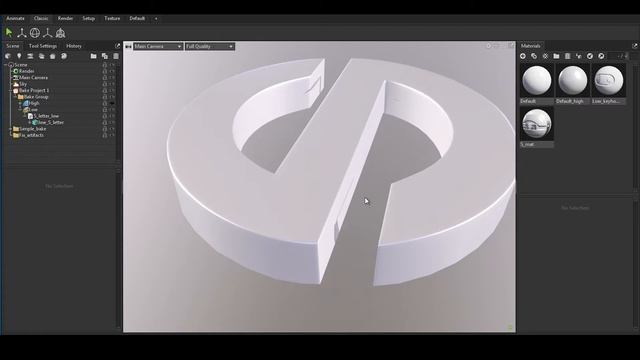640x360 pixels.
Task: Select the Low_keyho... material thumbnail
Action: coord(609,81)
